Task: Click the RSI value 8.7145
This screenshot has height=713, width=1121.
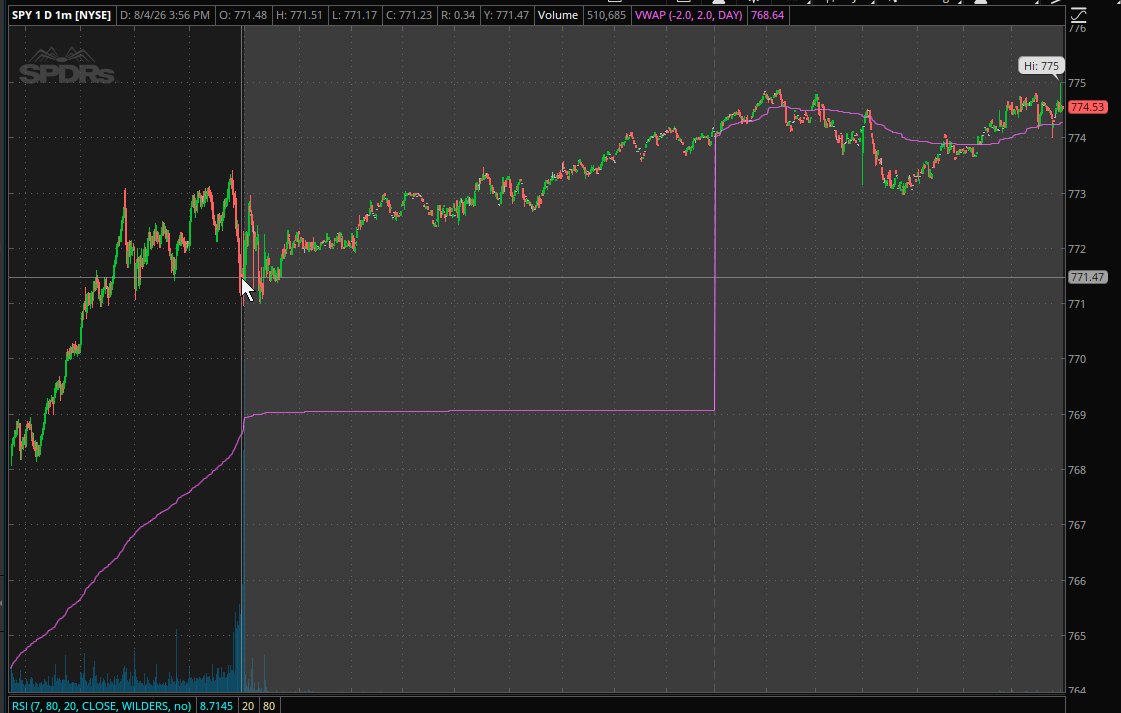Action: [216, 706]
